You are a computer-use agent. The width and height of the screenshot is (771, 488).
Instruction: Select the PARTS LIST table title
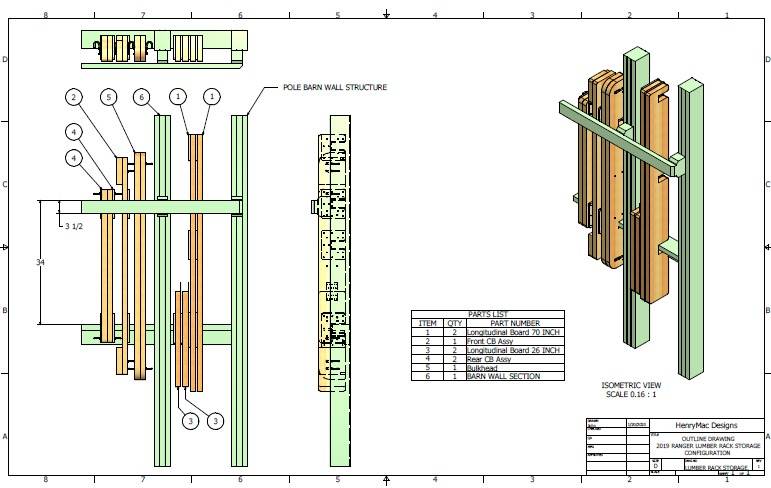click(x=488, y=314)
